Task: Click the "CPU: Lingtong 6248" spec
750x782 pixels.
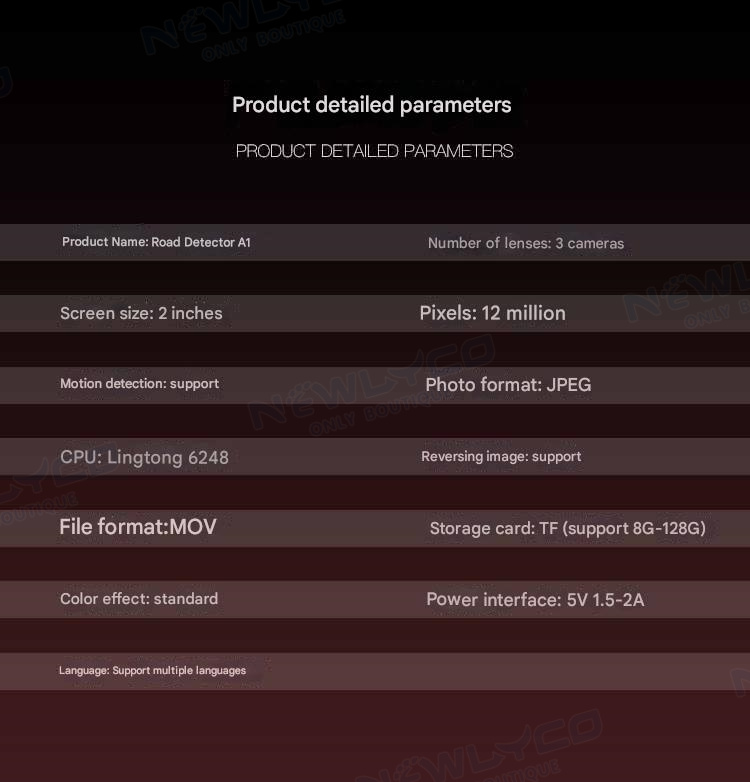Action: pyautogui.click(x=144, y=457)
